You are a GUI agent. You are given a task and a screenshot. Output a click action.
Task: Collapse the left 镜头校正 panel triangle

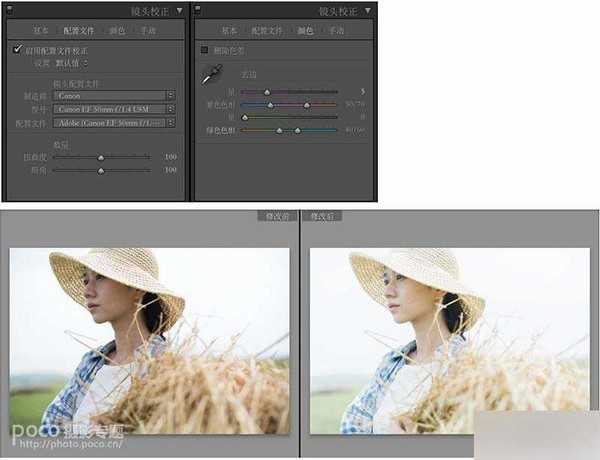click(179, 11)
